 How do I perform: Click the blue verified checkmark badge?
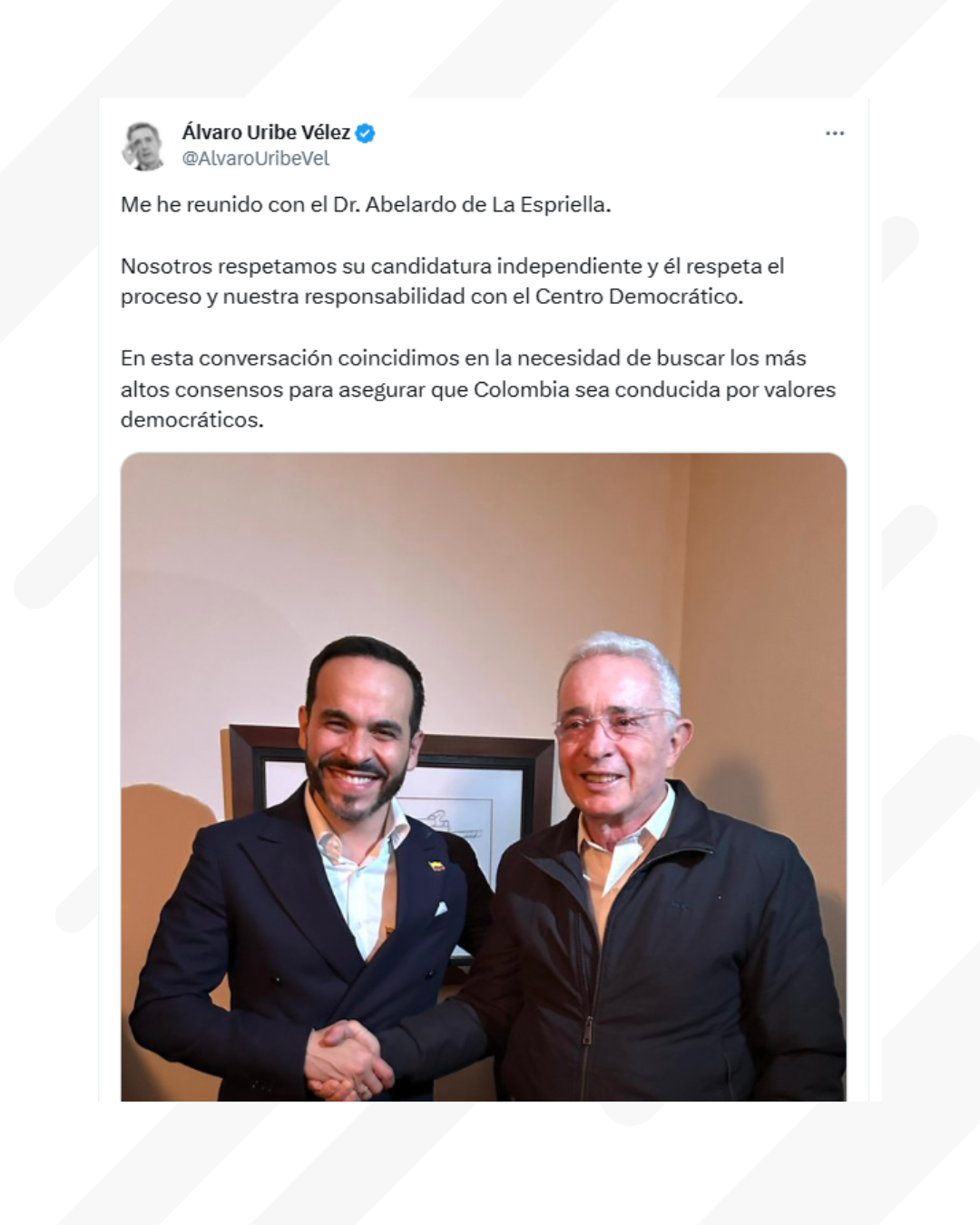(365, 132)
